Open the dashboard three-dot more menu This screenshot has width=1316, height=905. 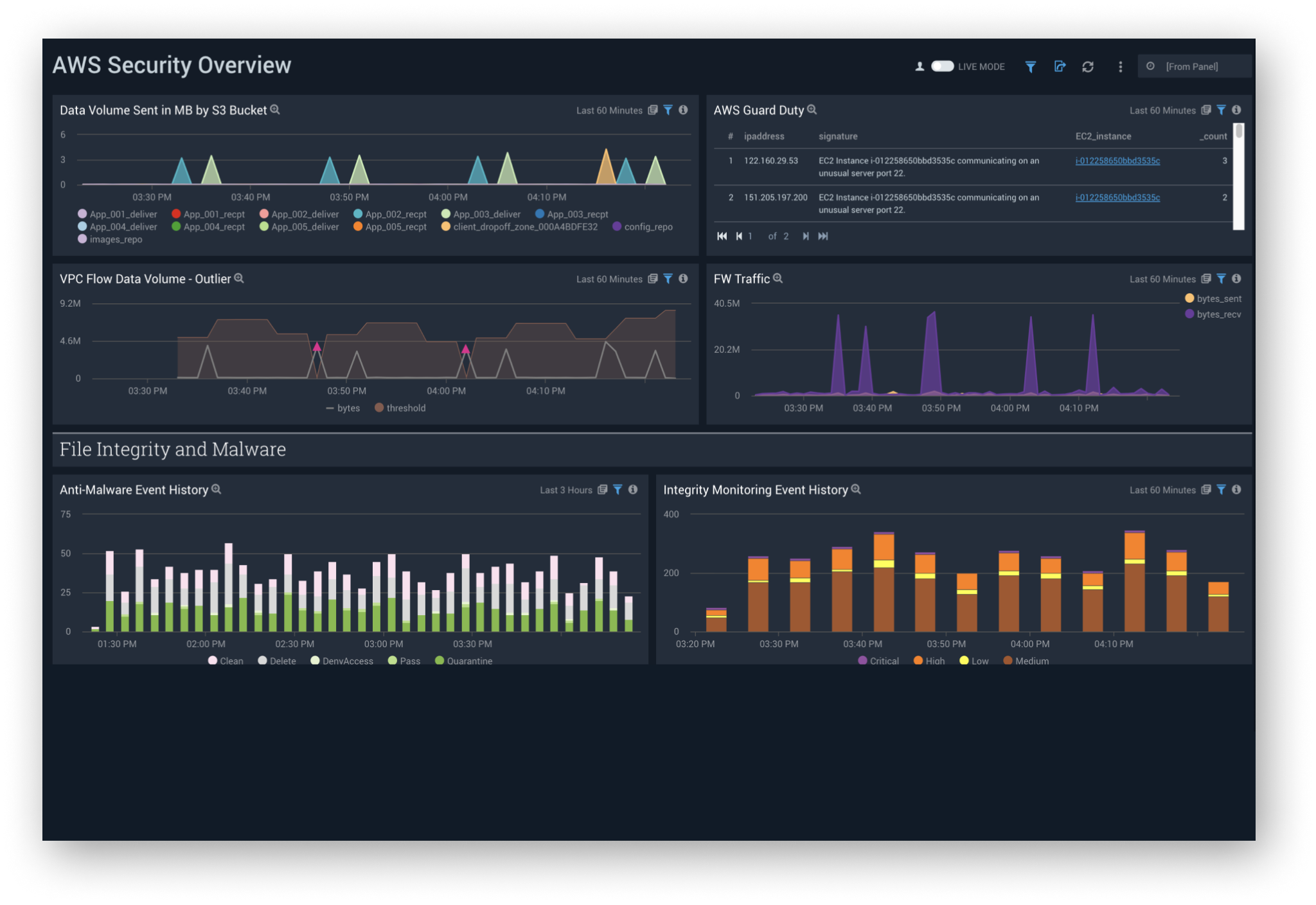tap(1121, 67)
